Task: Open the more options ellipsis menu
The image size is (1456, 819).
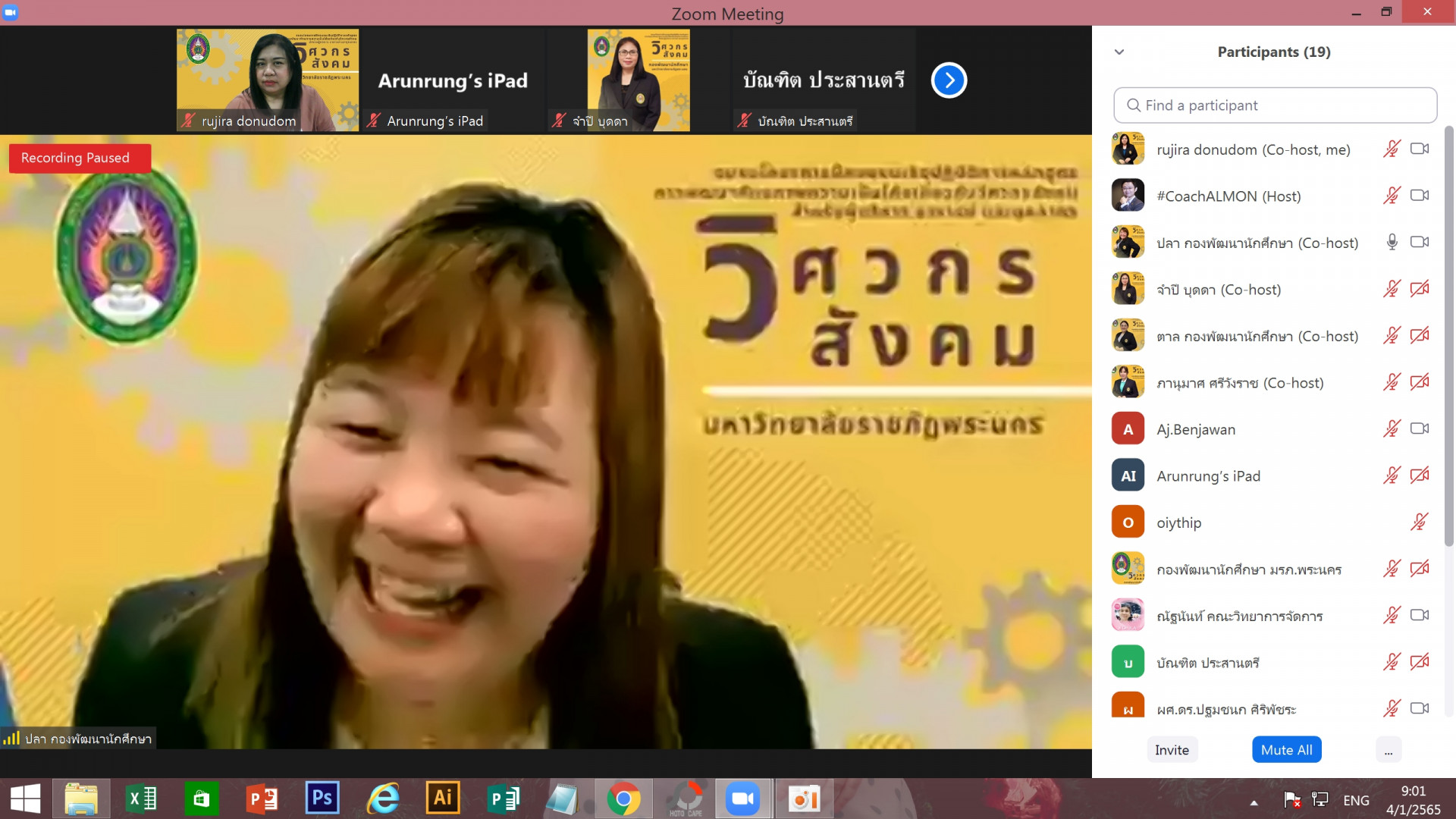Action: coord(1388,750)
